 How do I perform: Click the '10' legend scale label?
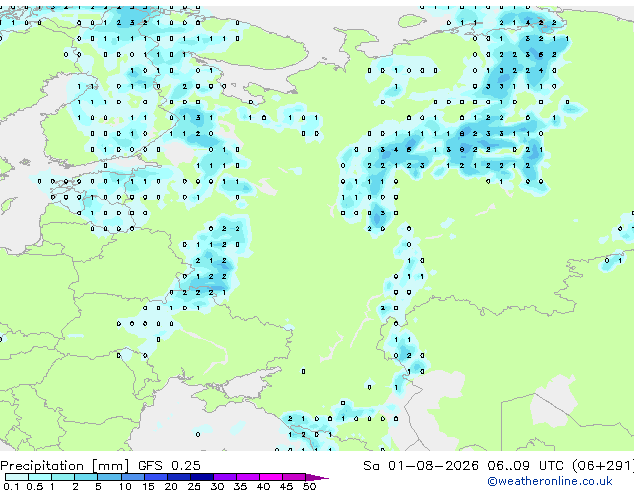[125, 486]
